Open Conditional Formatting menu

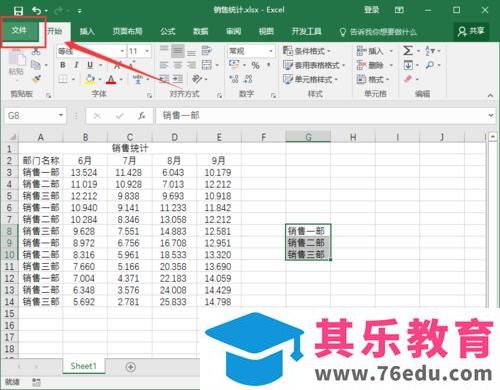307,51
